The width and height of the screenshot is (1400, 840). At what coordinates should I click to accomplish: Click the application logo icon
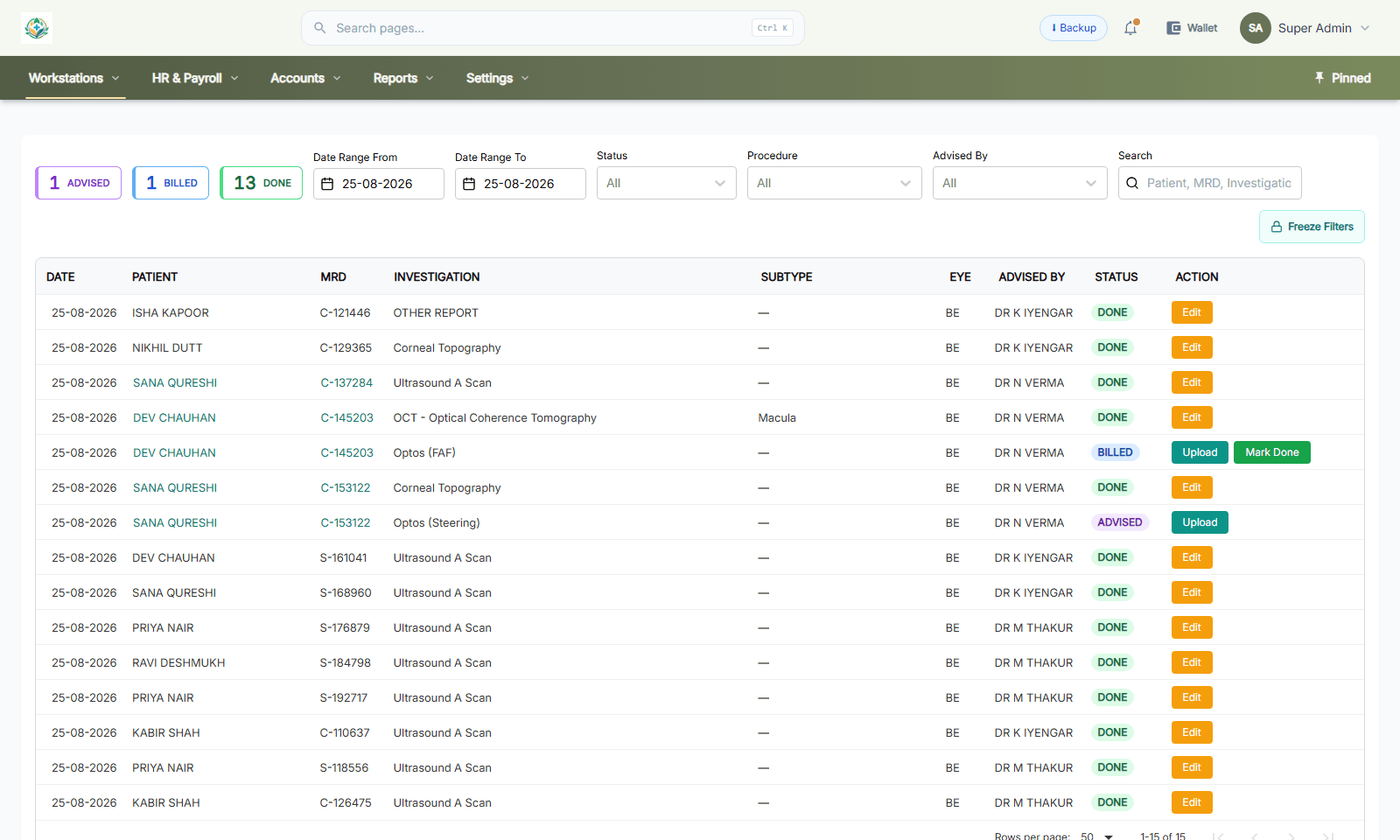coord(37,28)
